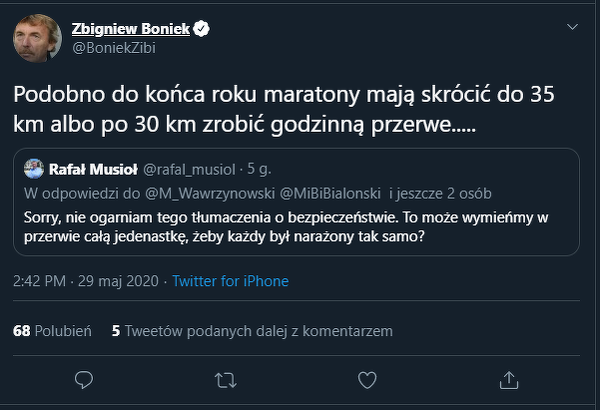Open Zbigniew Boniek's profile avatar
The width and height of the screenshot is (600, 410).
point(35,38)
